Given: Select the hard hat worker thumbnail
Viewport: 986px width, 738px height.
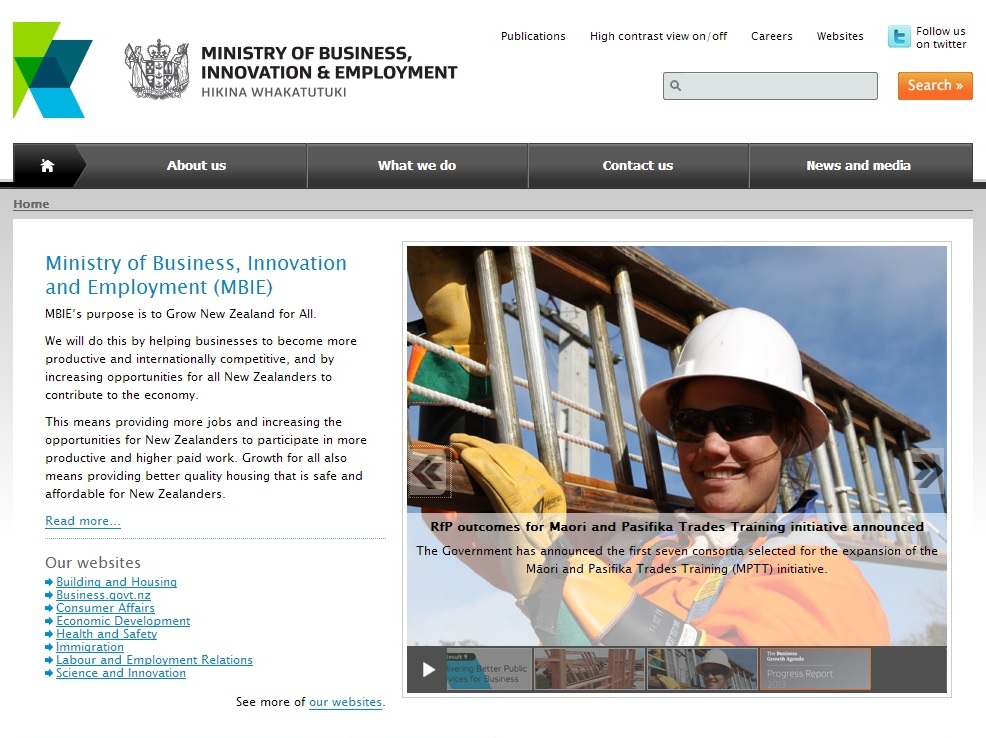Looking at the screenshot, I should point(702,669).
